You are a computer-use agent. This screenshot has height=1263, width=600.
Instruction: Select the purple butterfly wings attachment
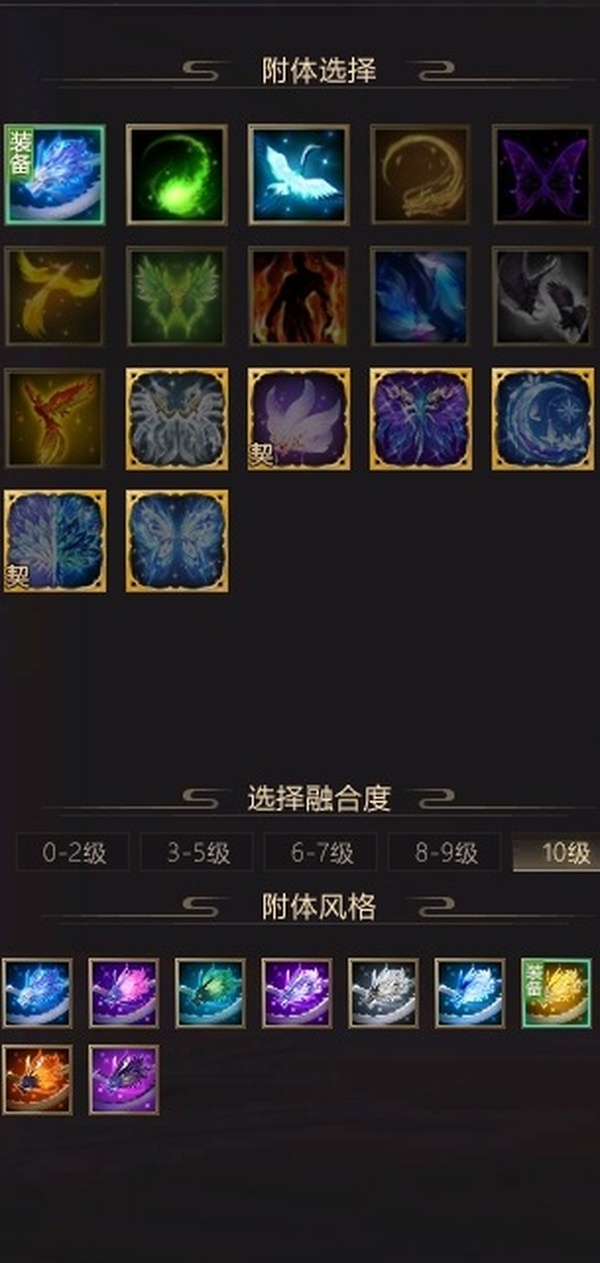(x=543, y=174)
